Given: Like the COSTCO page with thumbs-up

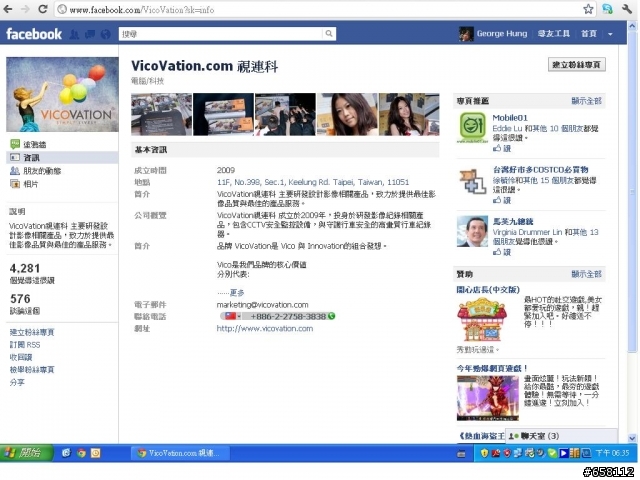Looking at the screenshot, I should coord(502,200).
